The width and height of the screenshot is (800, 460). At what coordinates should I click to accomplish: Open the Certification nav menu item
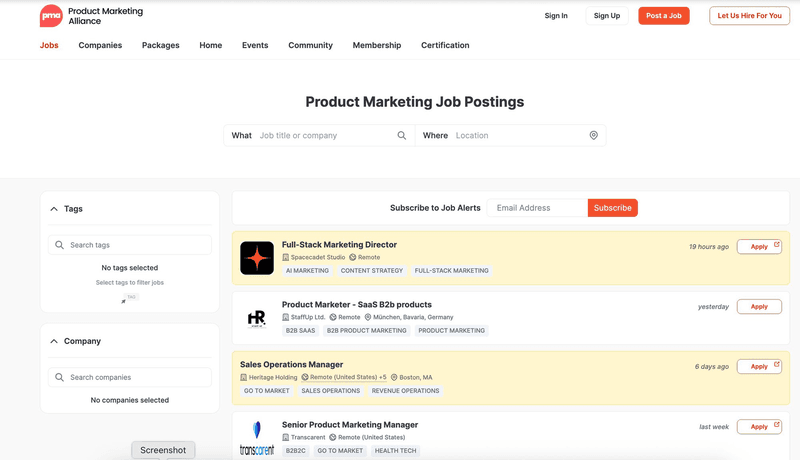point(445,45)
